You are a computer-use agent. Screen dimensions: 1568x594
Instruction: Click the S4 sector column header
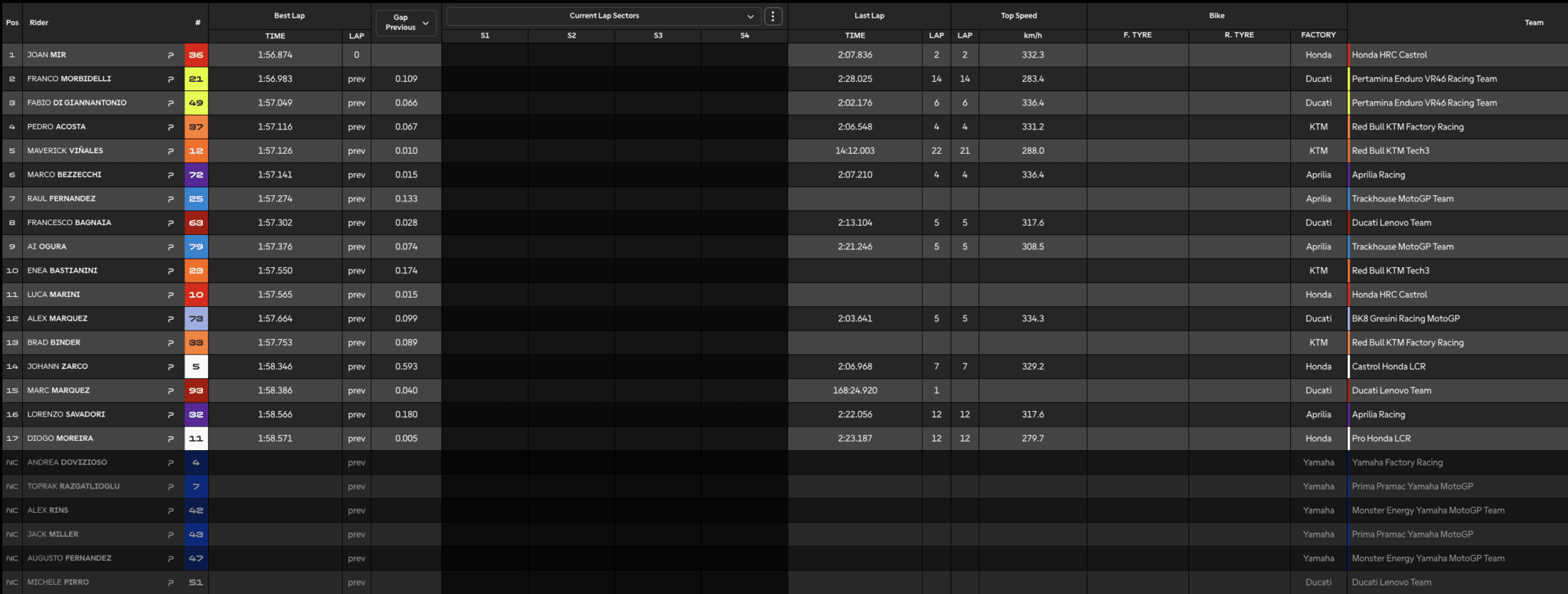point(744,36)
